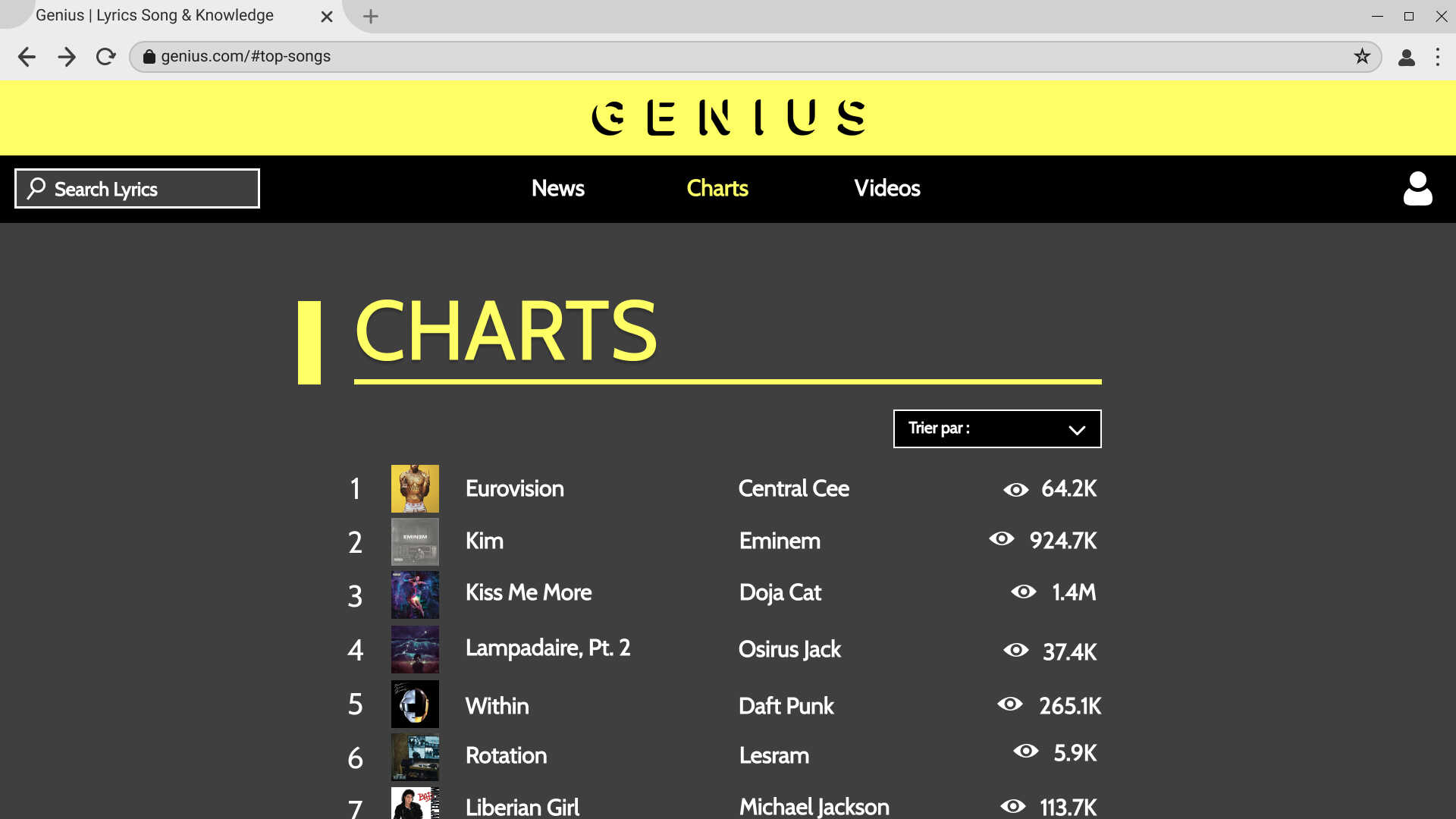
Task: Open the Chrome three-dot menu
Action: click(x=1437, y=57)
